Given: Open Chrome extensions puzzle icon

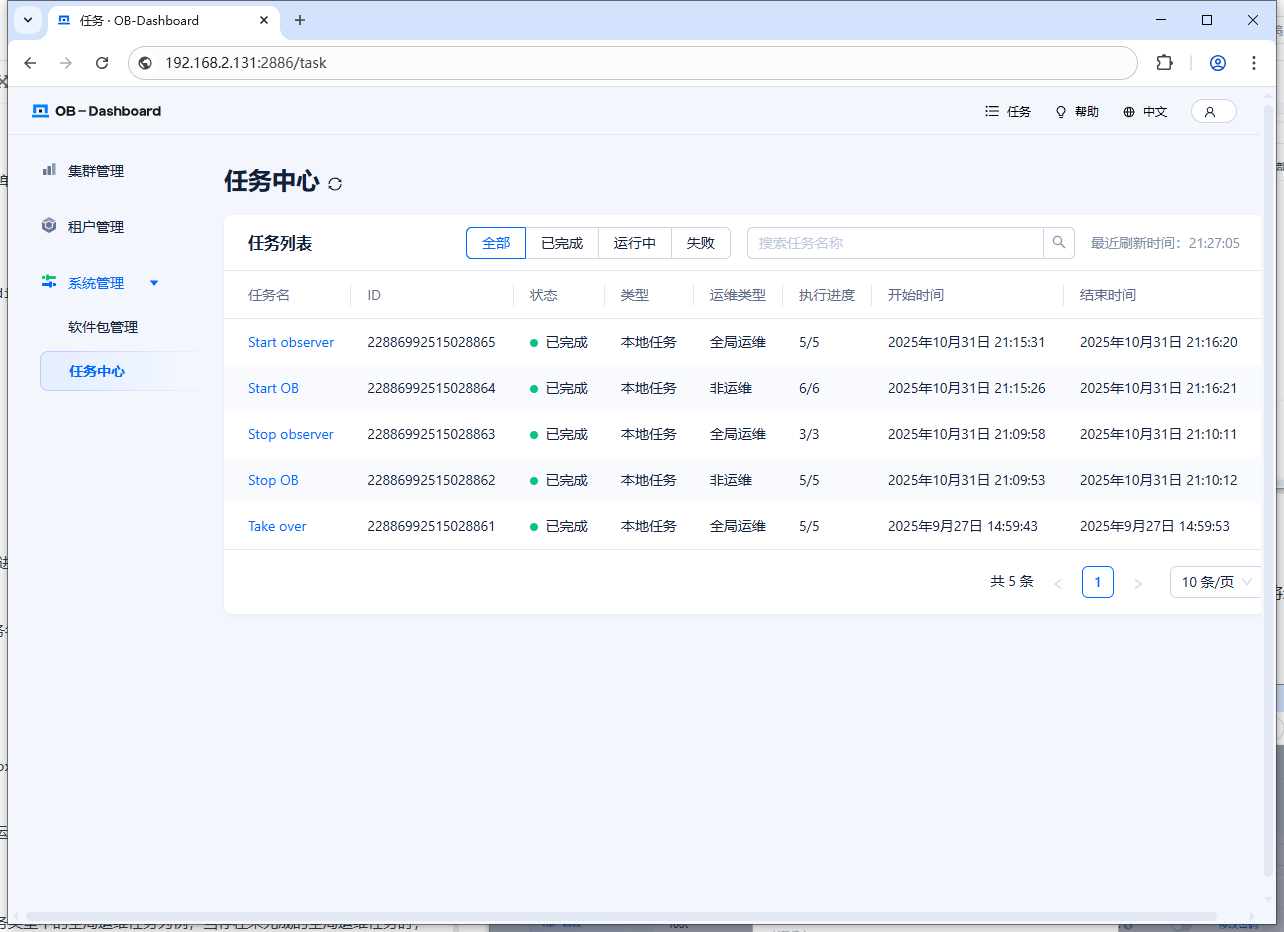Looking at the screenshot, I should pyautogui.click(x=1164, y=63).
